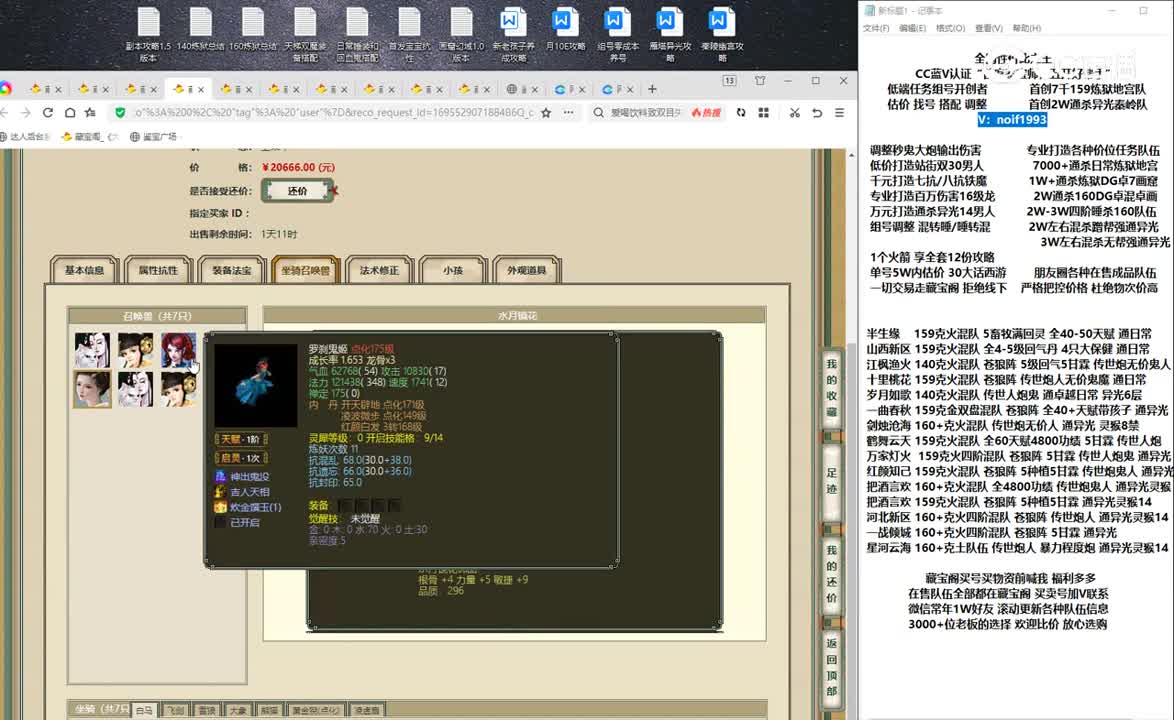Switch to 基本信息 tab
Image resolution: width=1174 pixels, height=720 pixels.
84,270
